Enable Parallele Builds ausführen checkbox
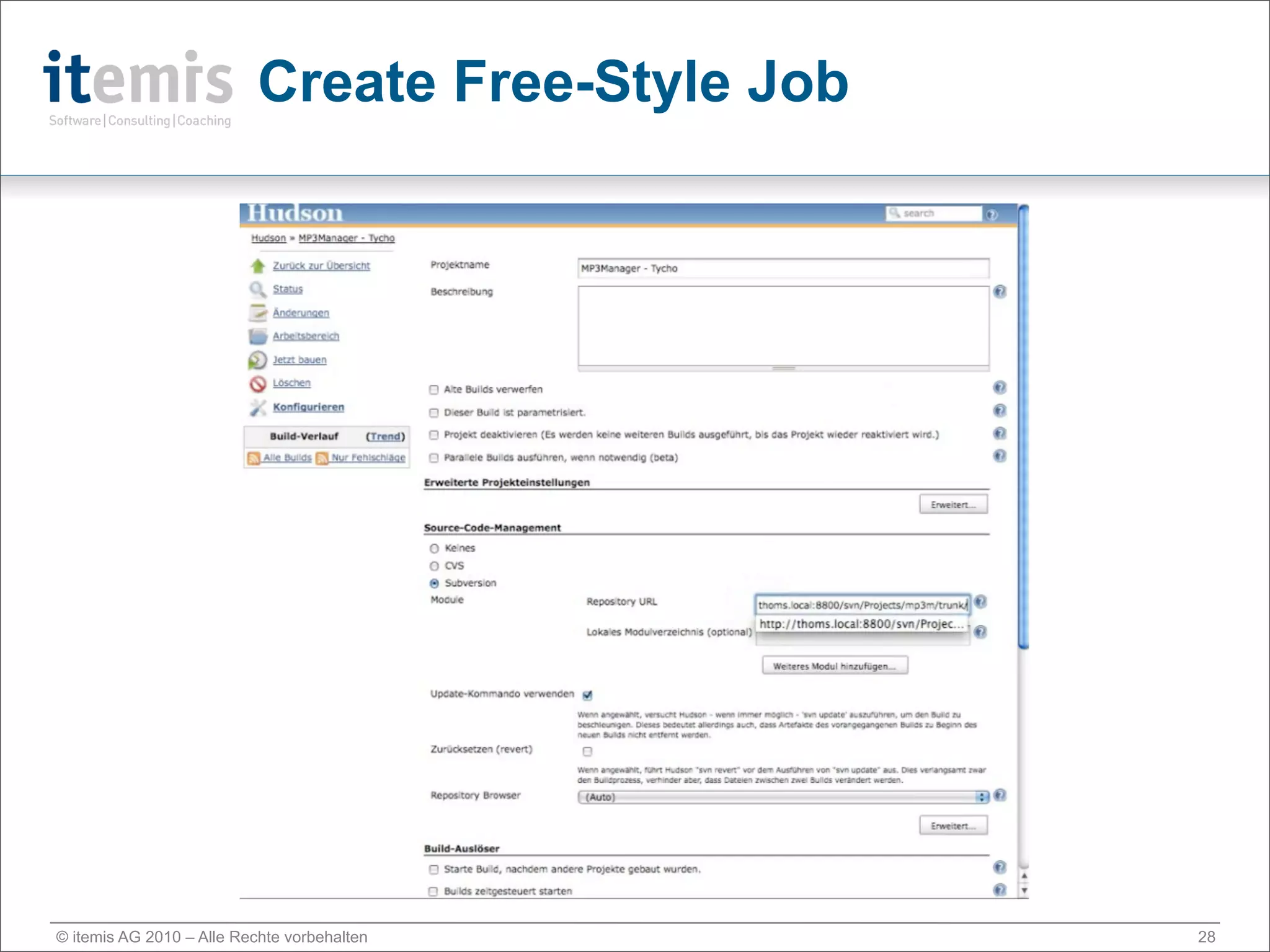The width and height of the screenshot is (1270, 952). [x=434, y=458]
